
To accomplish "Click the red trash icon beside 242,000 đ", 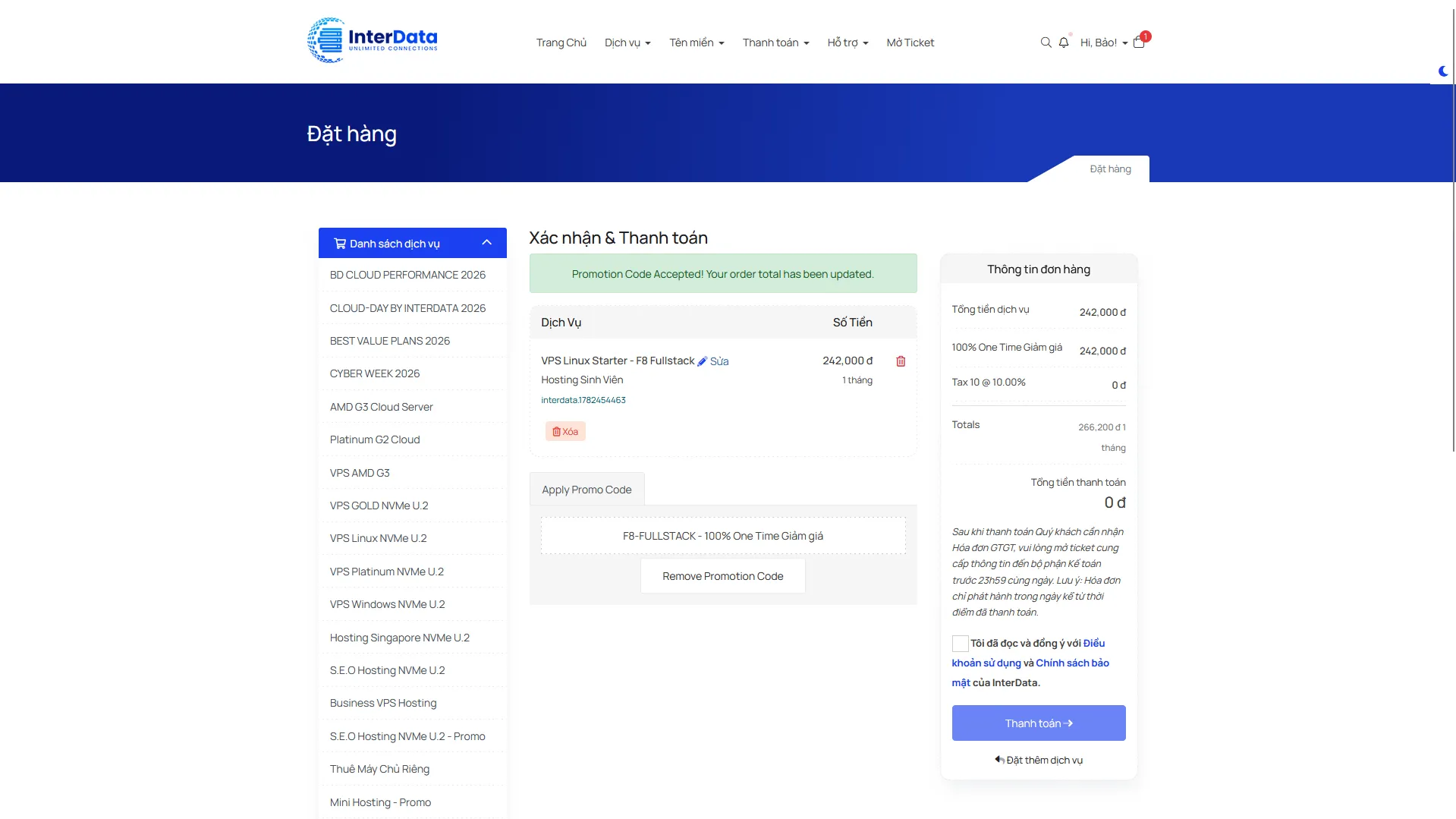I will click(901, 361).
